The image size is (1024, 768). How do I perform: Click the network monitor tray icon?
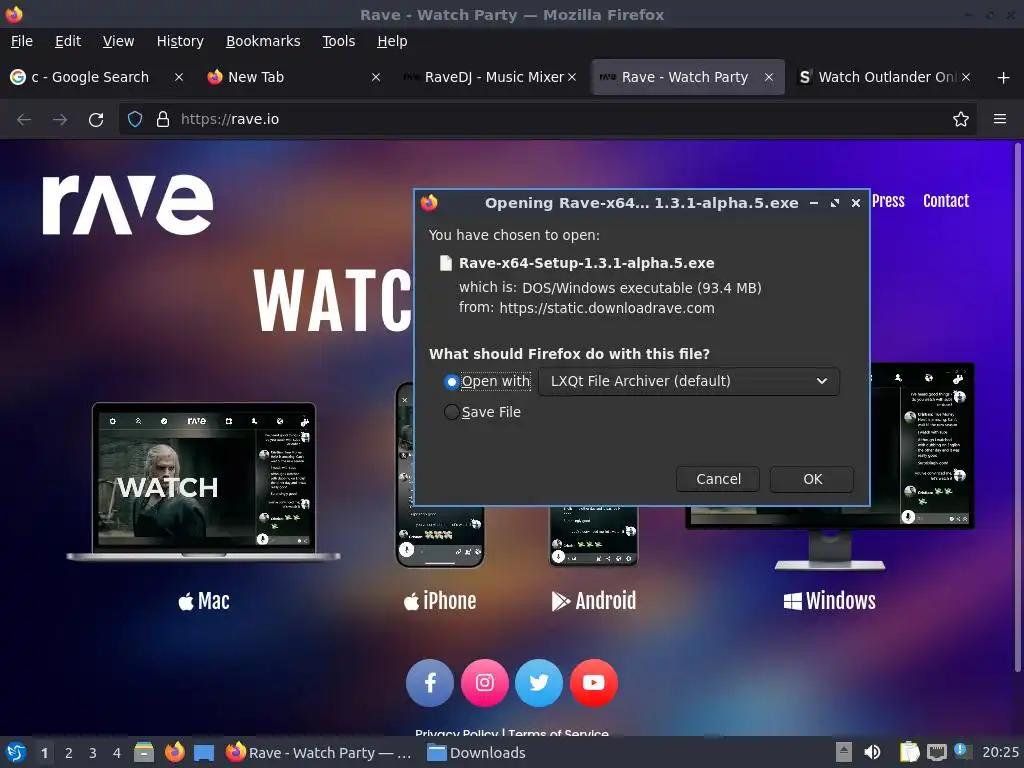[936, 753]
